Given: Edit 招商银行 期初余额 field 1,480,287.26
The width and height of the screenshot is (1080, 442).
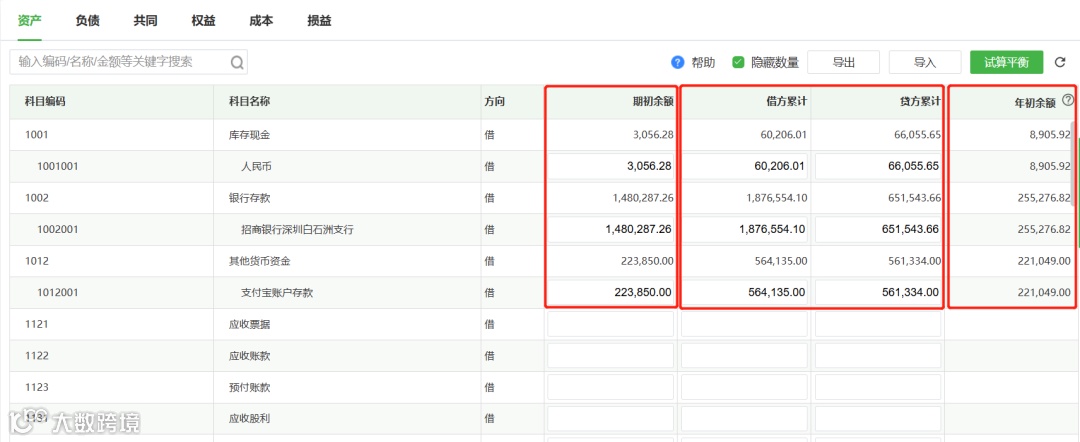Looking at the screenshot, I should pos(611,230).
